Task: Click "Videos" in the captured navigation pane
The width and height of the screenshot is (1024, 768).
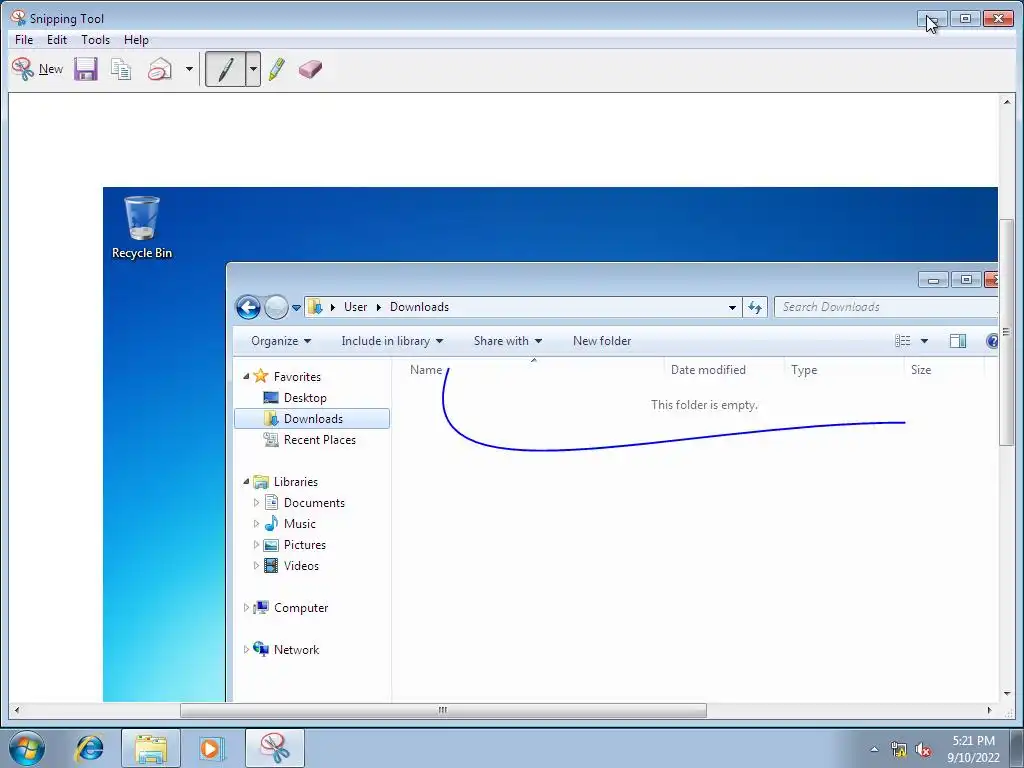Action: pyautogui.click(x=301, y=566)
